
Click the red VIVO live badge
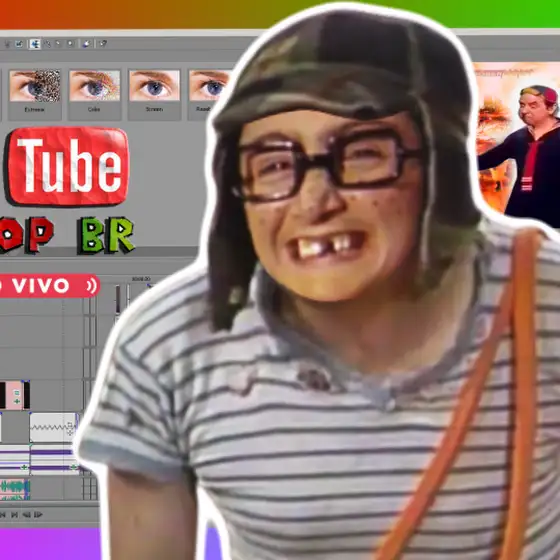pos(49,286)
